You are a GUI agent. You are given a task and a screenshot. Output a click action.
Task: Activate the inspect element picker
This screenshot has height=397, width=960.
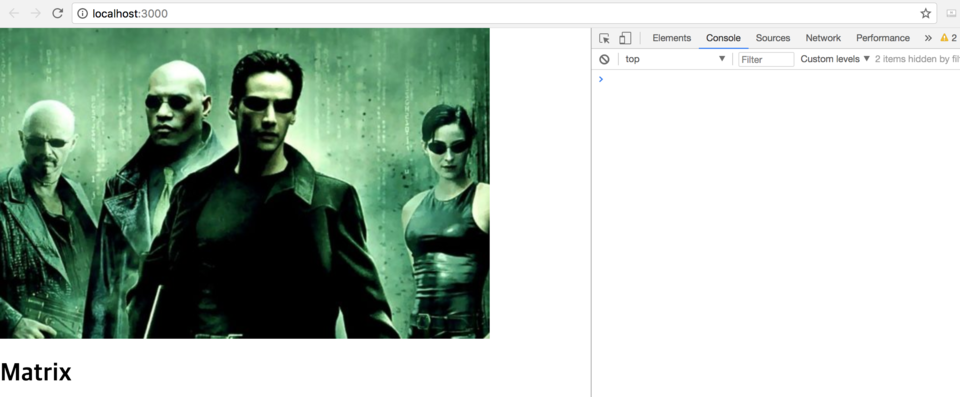tap(604, 38)
